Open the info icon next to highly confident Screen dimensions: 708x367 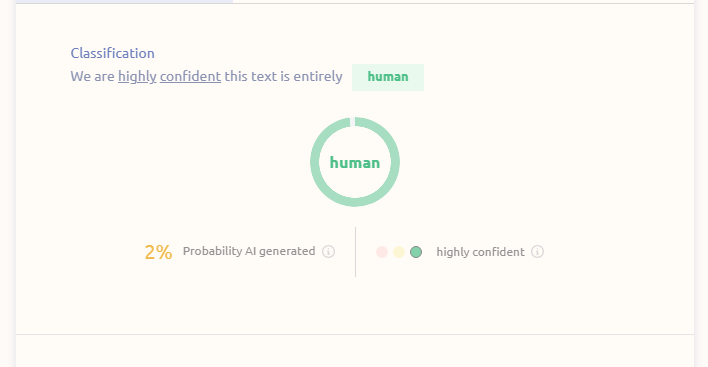pyautogui.click(x=537, y=251)
